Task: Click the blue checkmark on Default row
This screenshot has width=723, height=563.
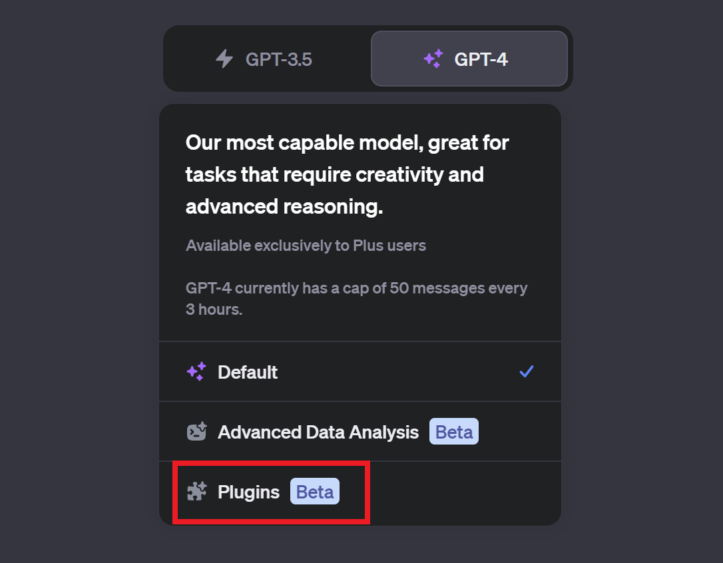Action: coord(526,372)
